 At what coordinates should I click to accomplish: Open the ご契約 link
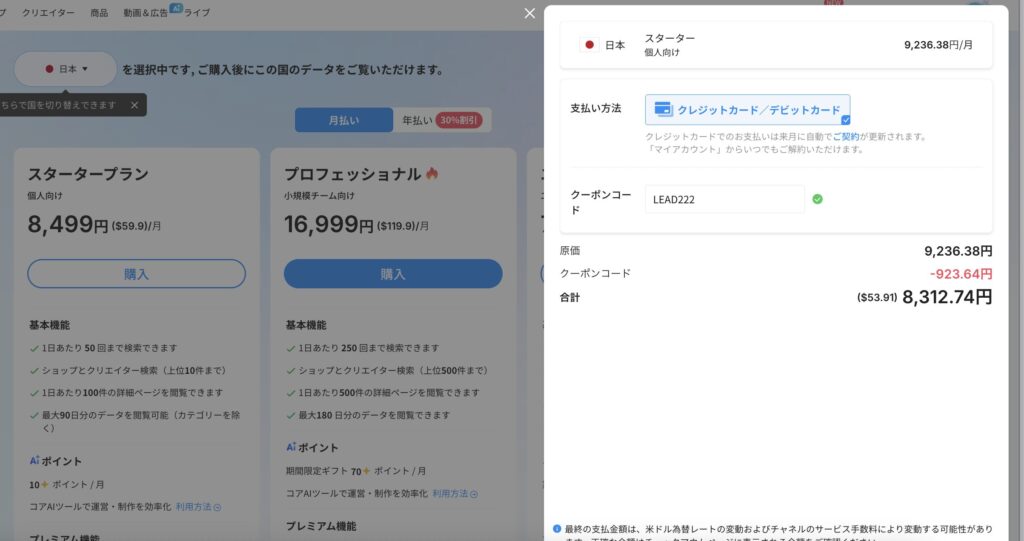[845, 136]
